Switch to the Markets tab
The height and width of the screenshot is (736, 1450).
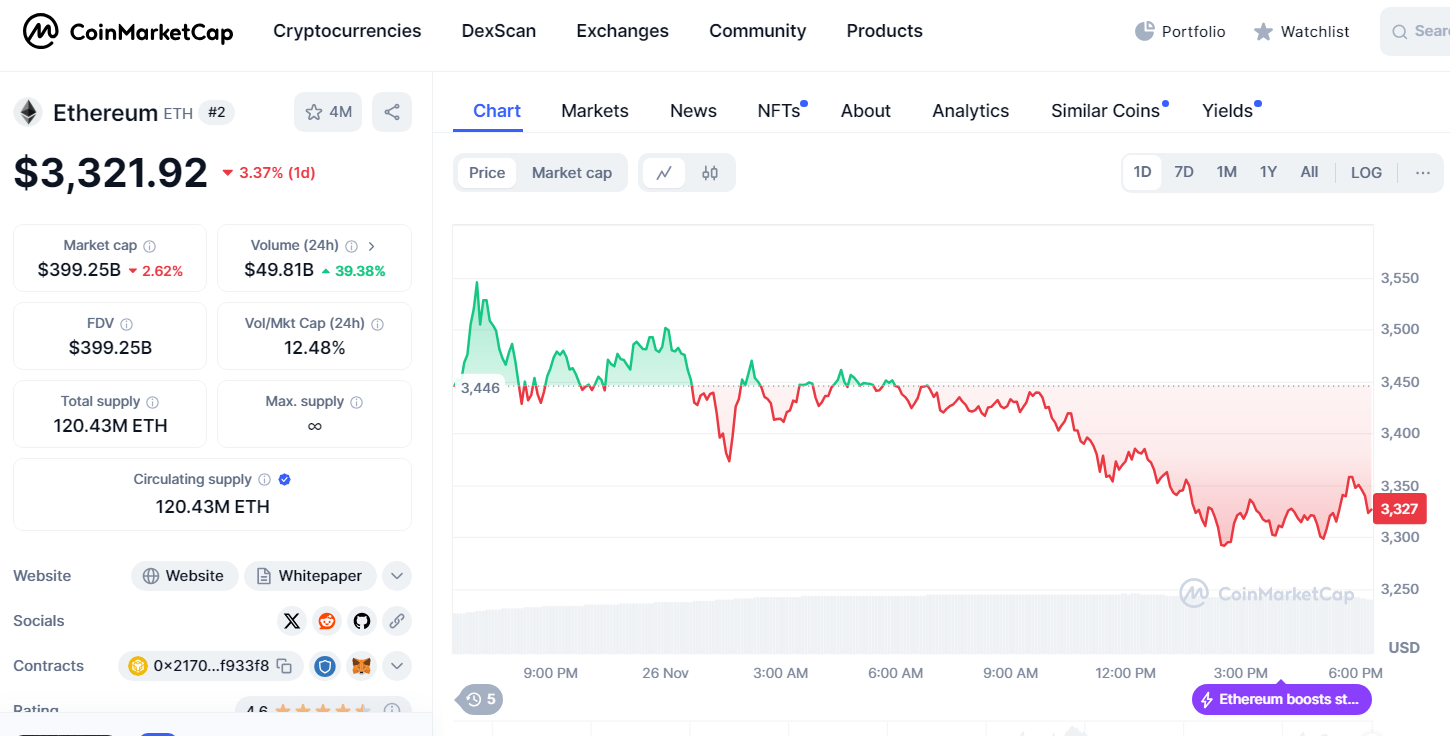[x=595, y=111]
